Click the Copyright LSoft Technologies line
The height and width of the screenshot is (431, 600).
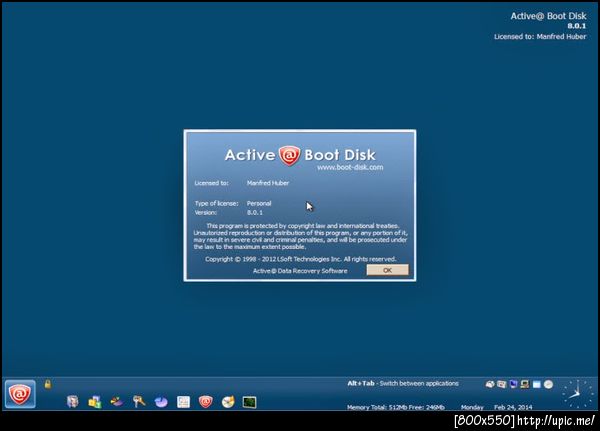coord(300,259)
